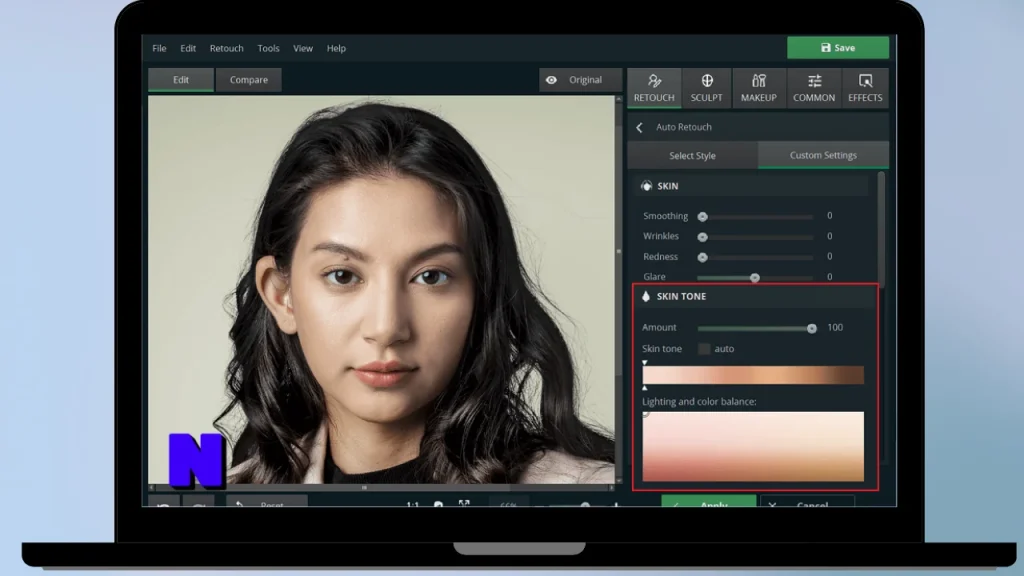
Task: Click the droplet icon beside SKIN TONE
Action: click(x=646, y=296)
